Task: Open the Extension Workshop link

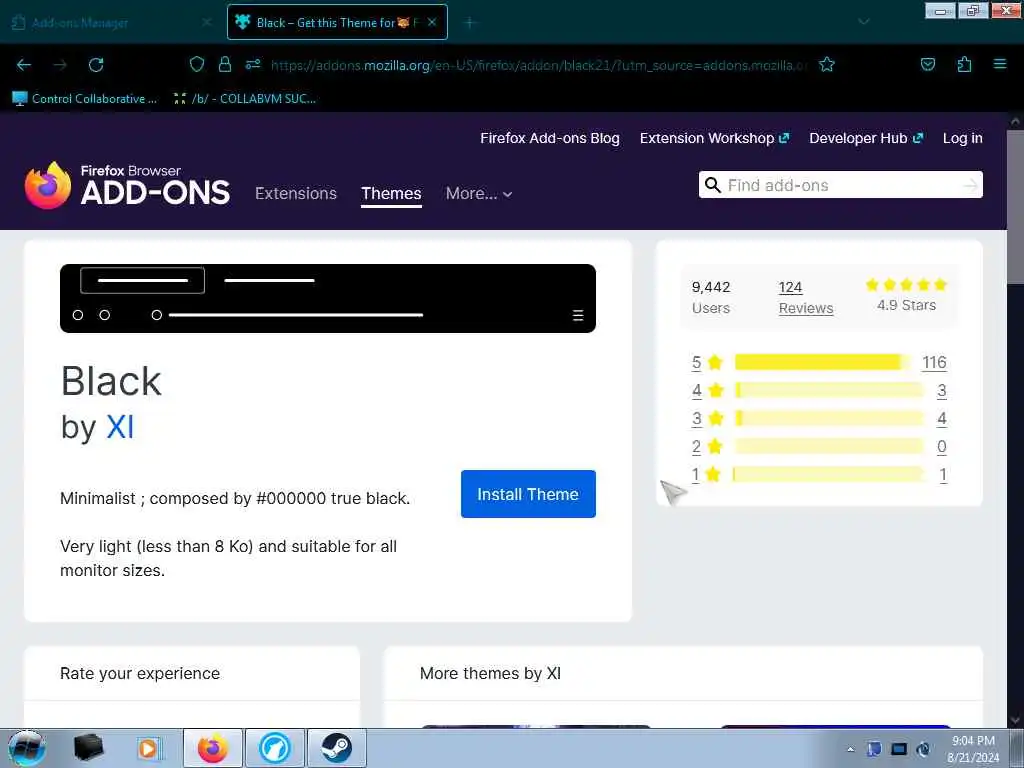Action: (714, 138)
